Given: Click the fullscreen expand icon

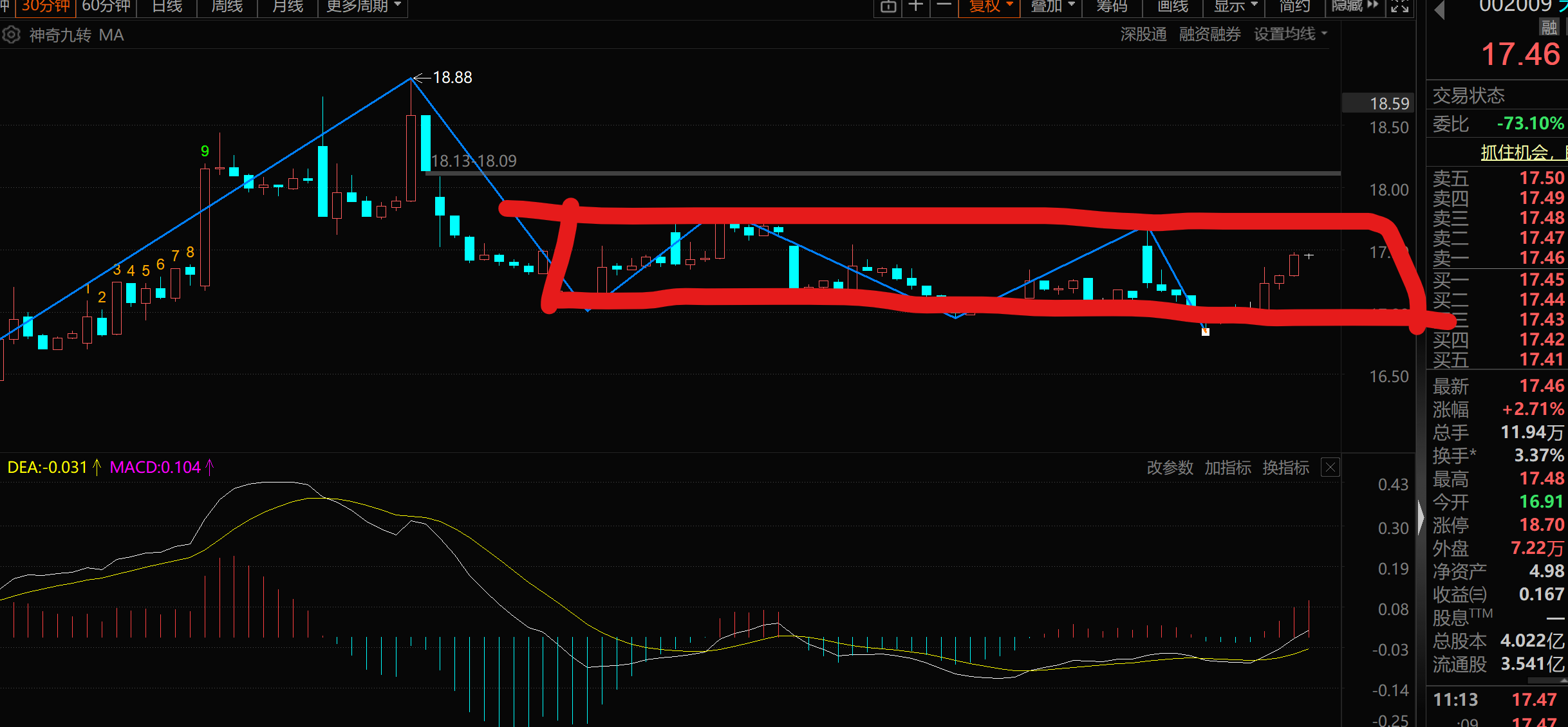Looking at the screenshot, I should [1399, 6].
